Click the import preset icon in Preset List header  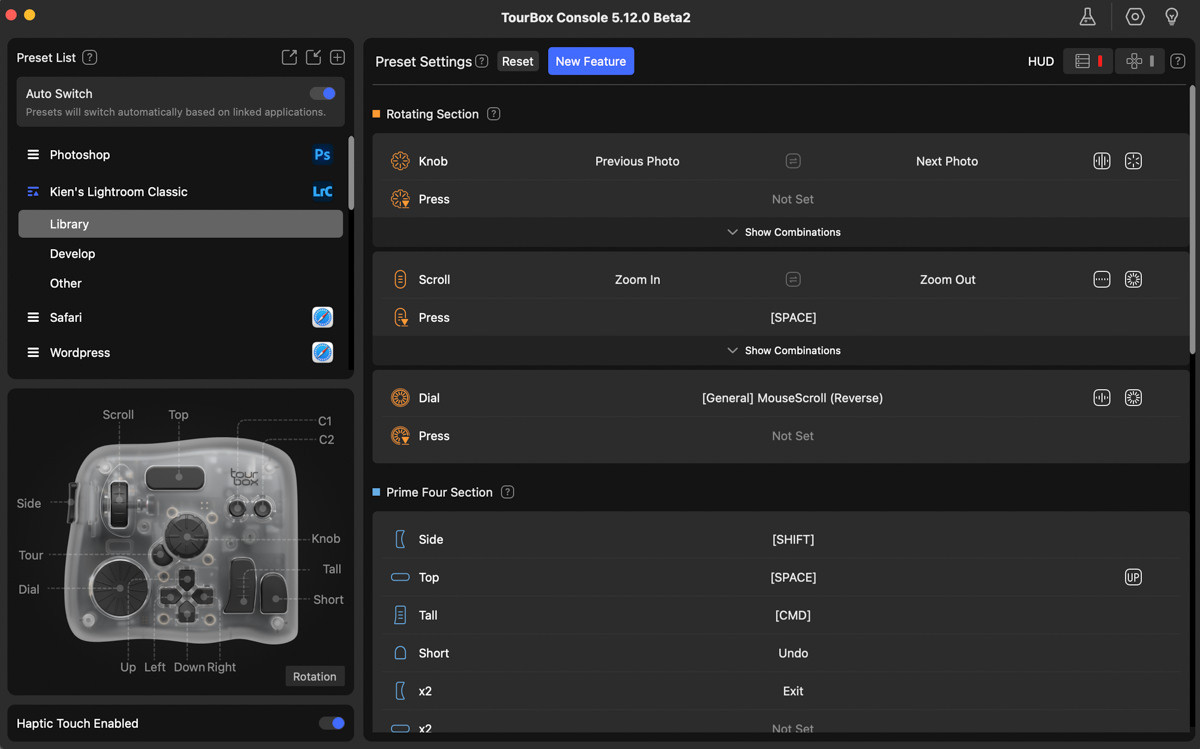(313, 57)
